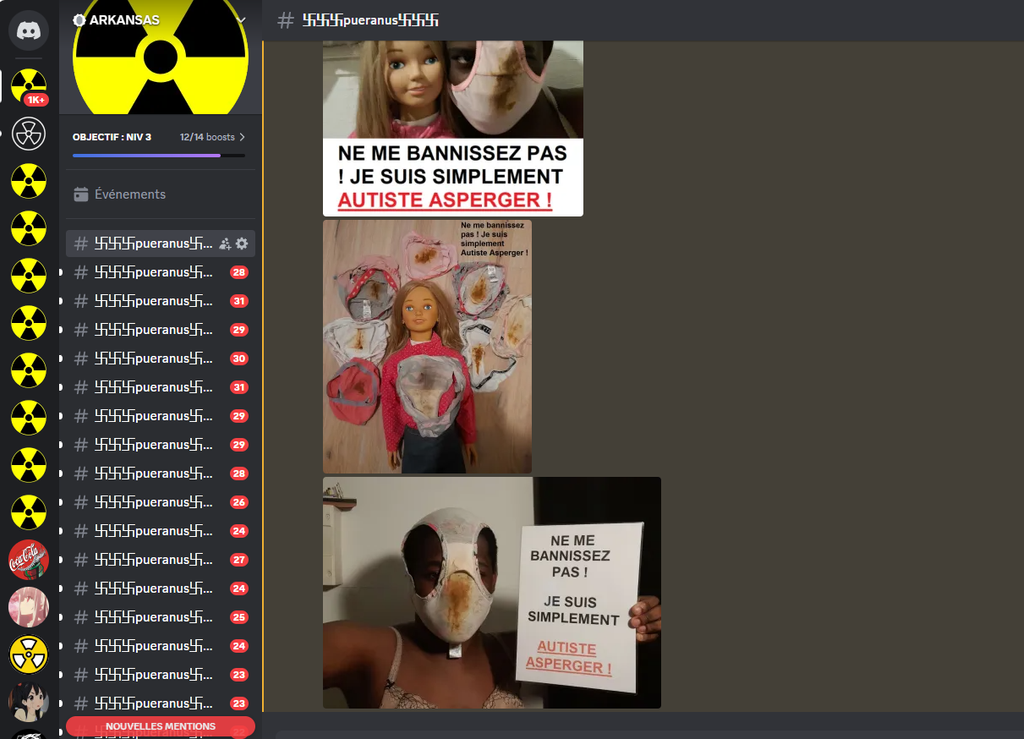
Task: Click the calendar icon beside Événements
Action: 82,194
